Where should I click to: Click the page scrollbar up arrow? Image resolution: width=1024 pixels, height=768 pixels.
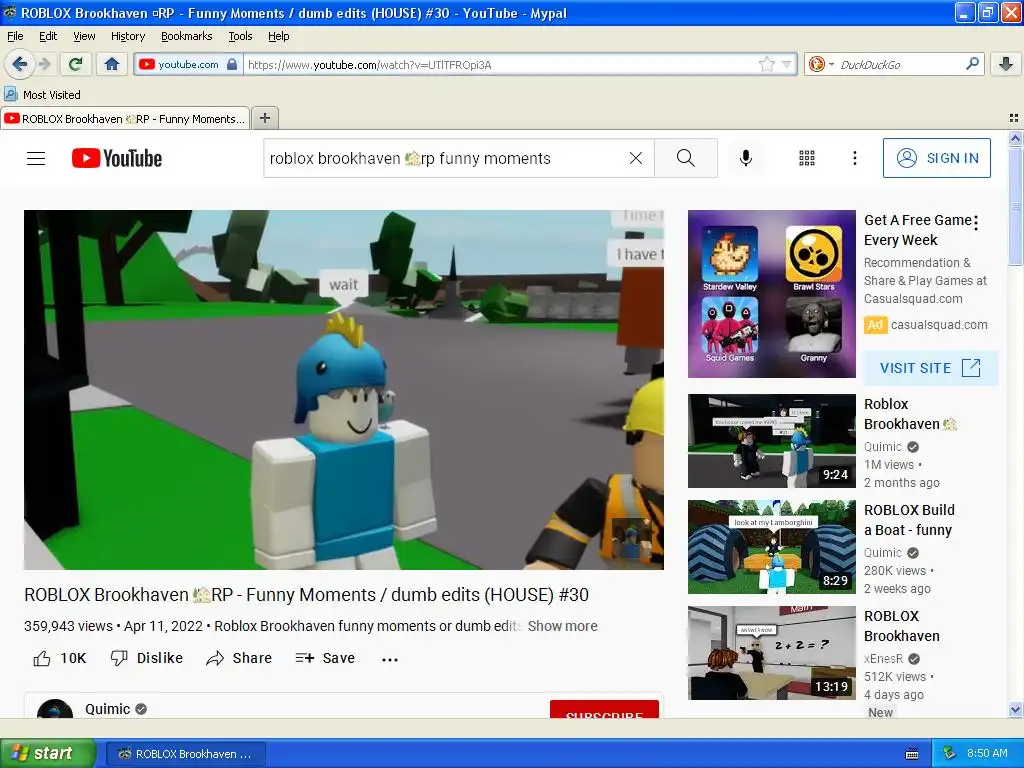[1015, 138]
